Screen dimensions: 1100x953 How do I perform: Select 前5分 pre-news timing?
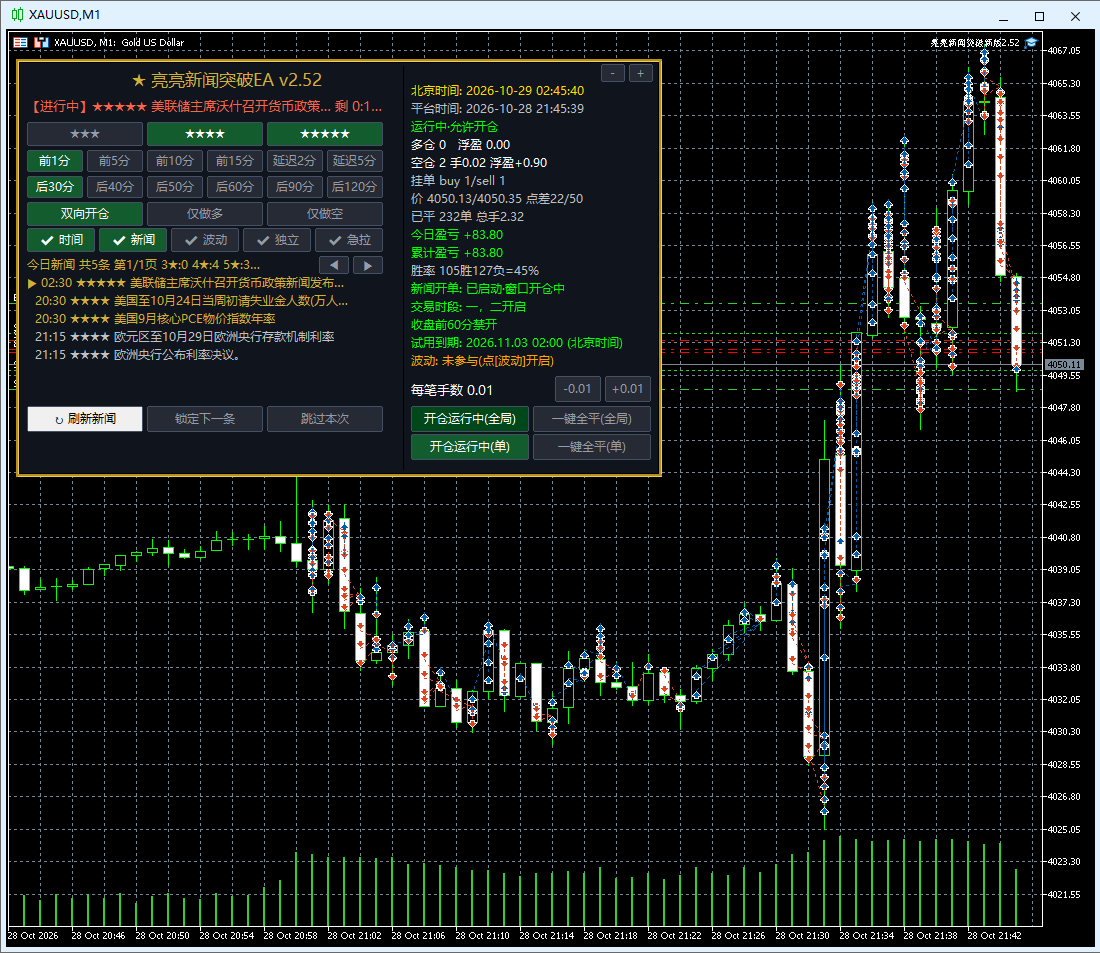pyautogui.click(x=115, y=161)
